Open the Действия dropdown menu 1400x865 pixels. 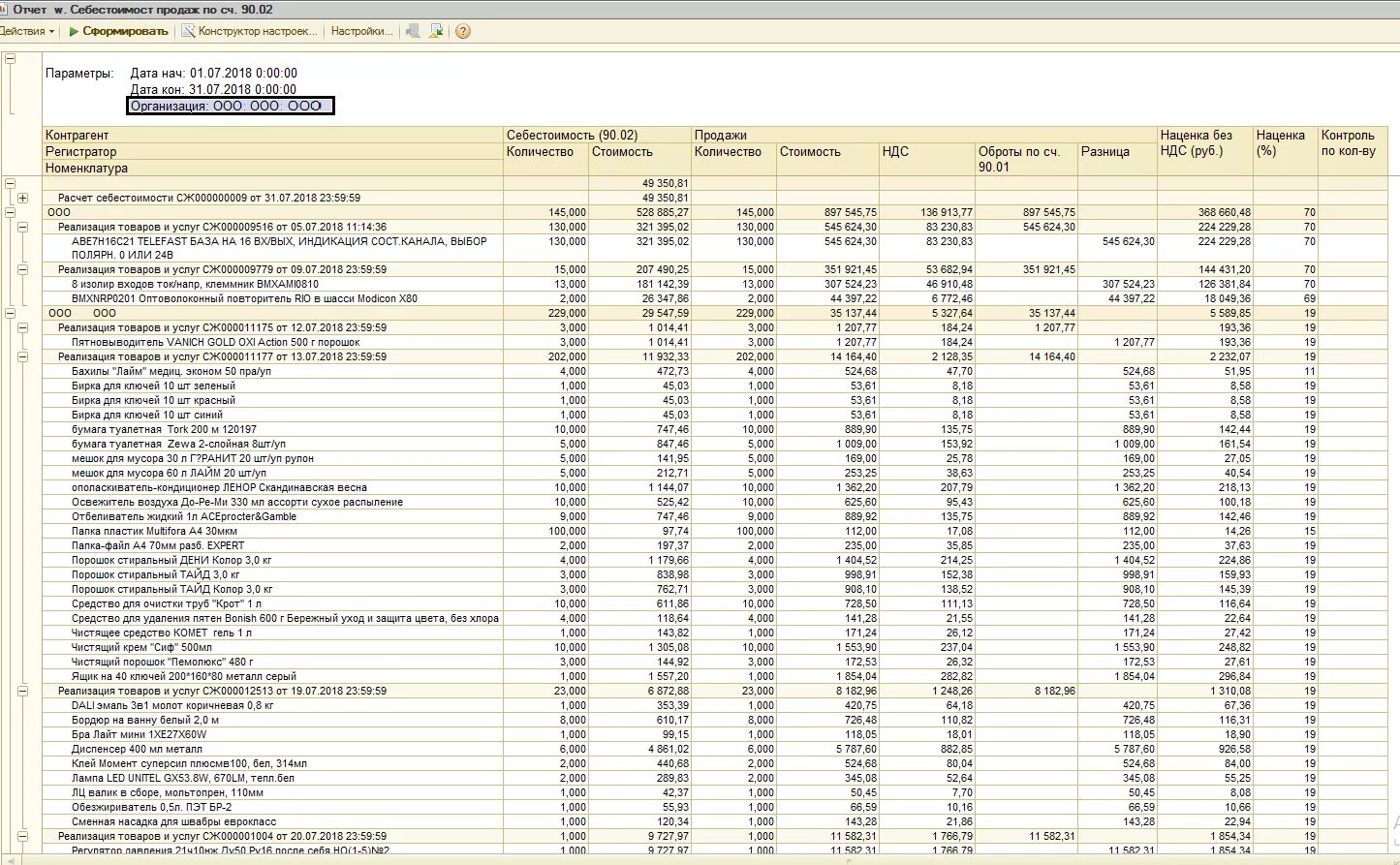(27, 31)
